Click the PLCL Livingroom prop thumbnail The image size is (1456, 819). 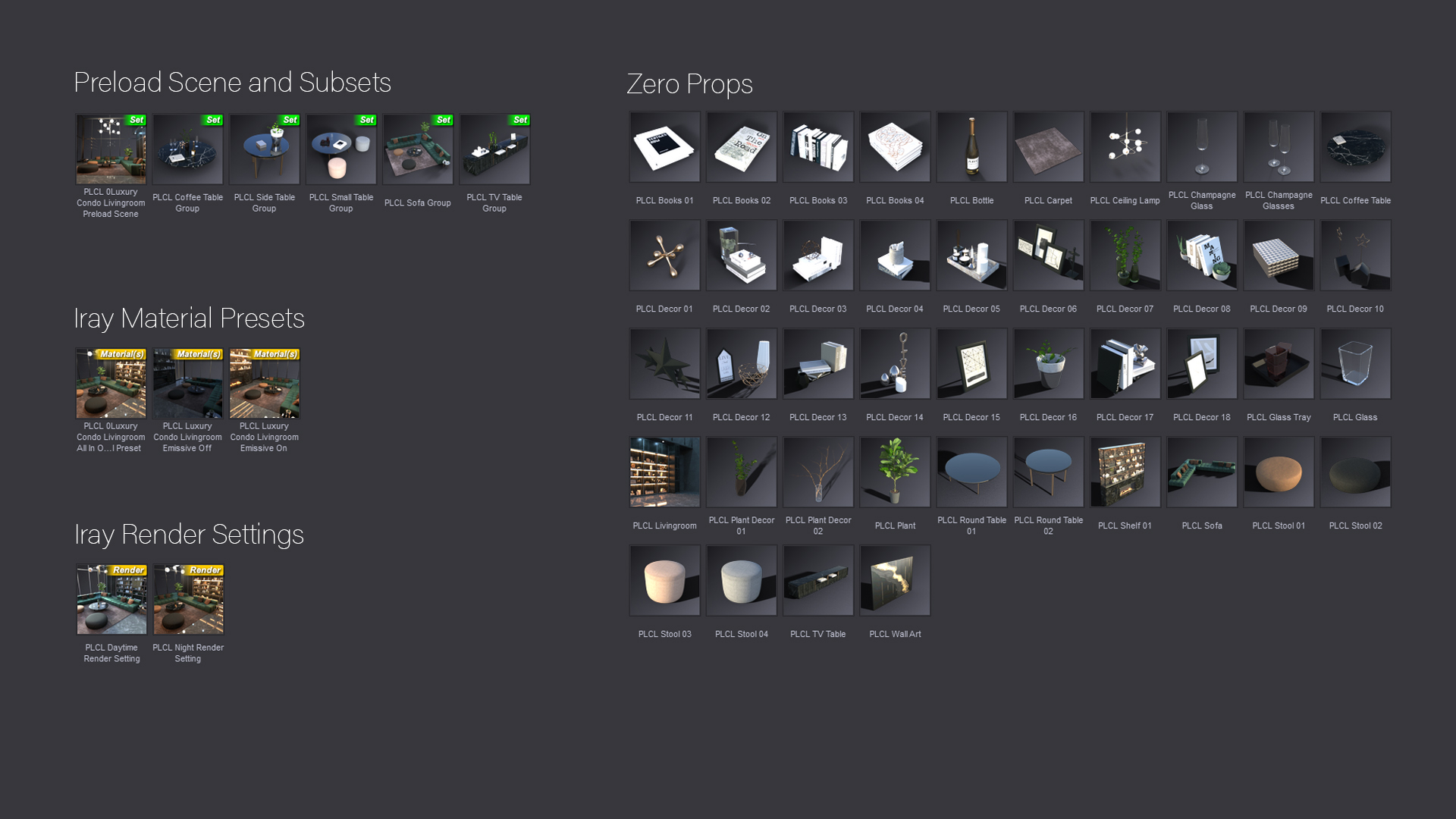tap(664, 472)
